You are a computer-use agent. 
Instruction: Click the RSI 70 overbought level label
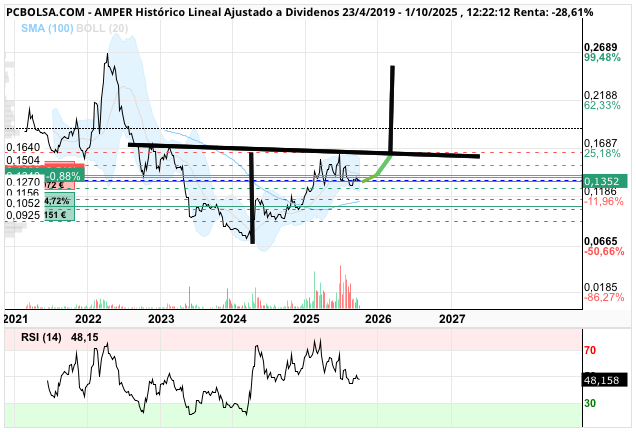[x=590, y=351]
